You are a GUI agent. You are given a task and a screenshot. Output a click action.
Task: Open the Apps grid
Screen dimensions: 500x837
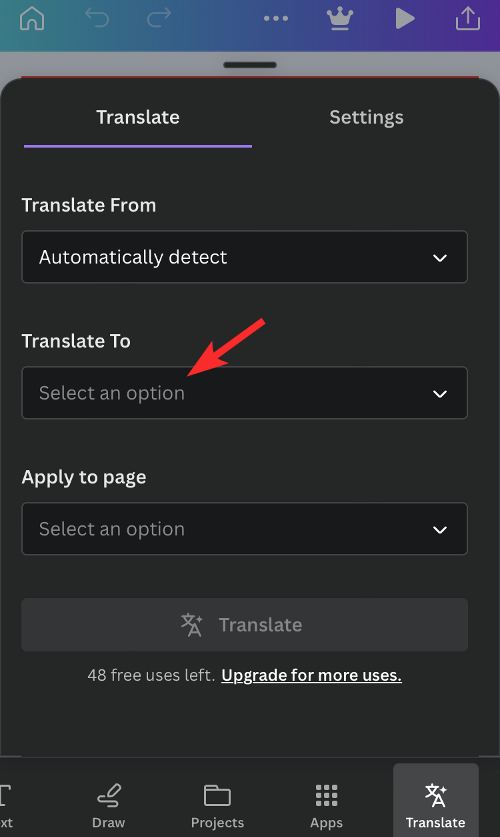point(326,806)
